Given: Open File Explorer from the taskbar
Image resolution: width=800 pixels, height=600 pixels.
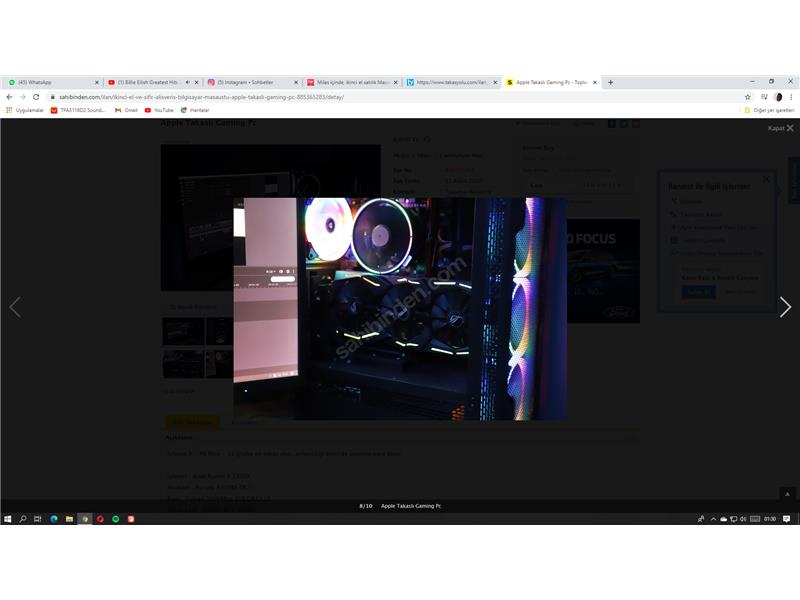Looking at the screenshot, I should pyautogui.click(x=69, y=519).
